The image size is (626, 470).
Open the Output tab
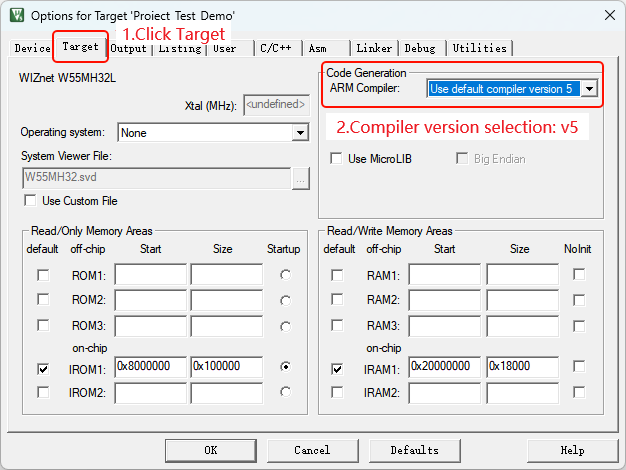coord(129,48)
